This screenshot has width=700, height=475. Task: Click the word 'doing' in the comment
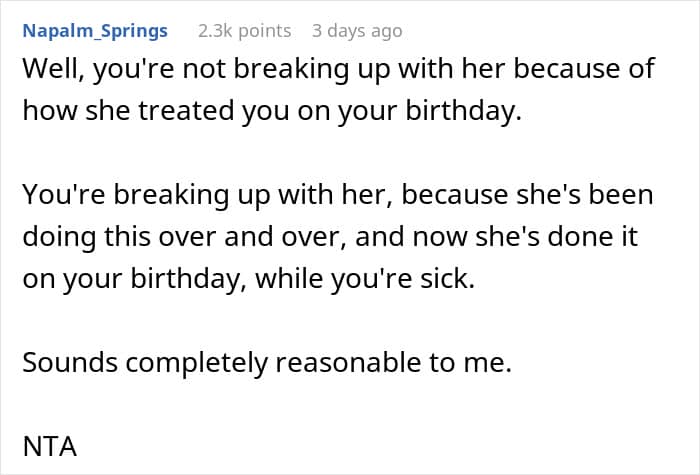[x=59, y=238]
